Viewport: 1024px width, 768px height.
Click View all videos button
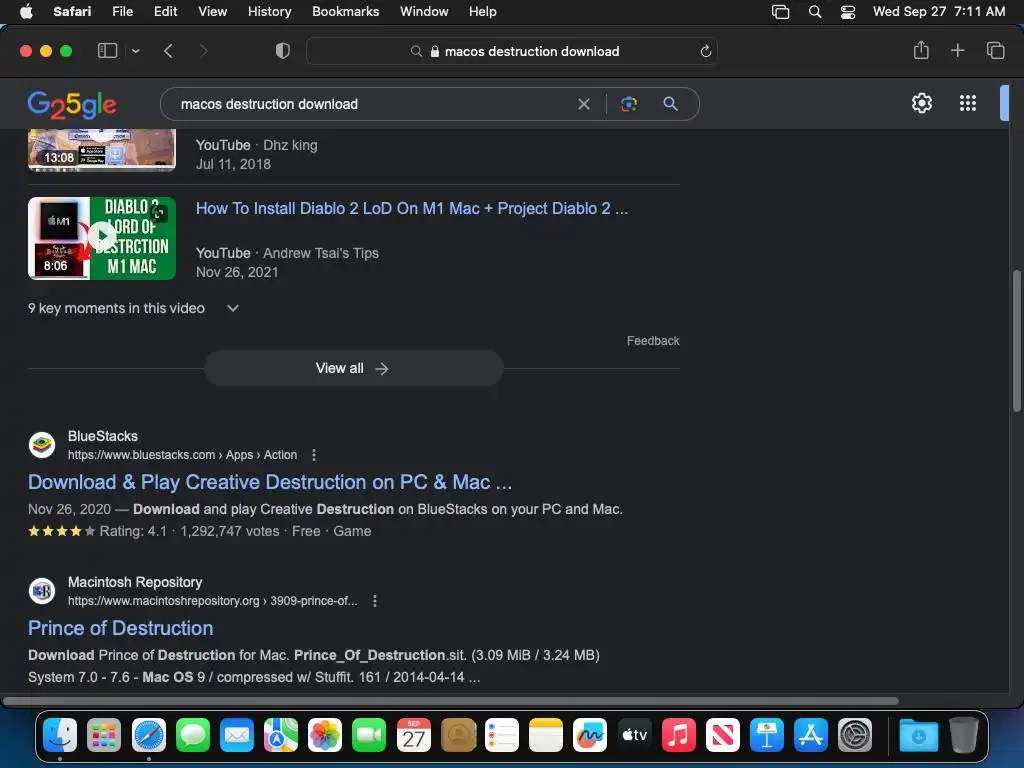pyautogui.click(x=353, y=368)
